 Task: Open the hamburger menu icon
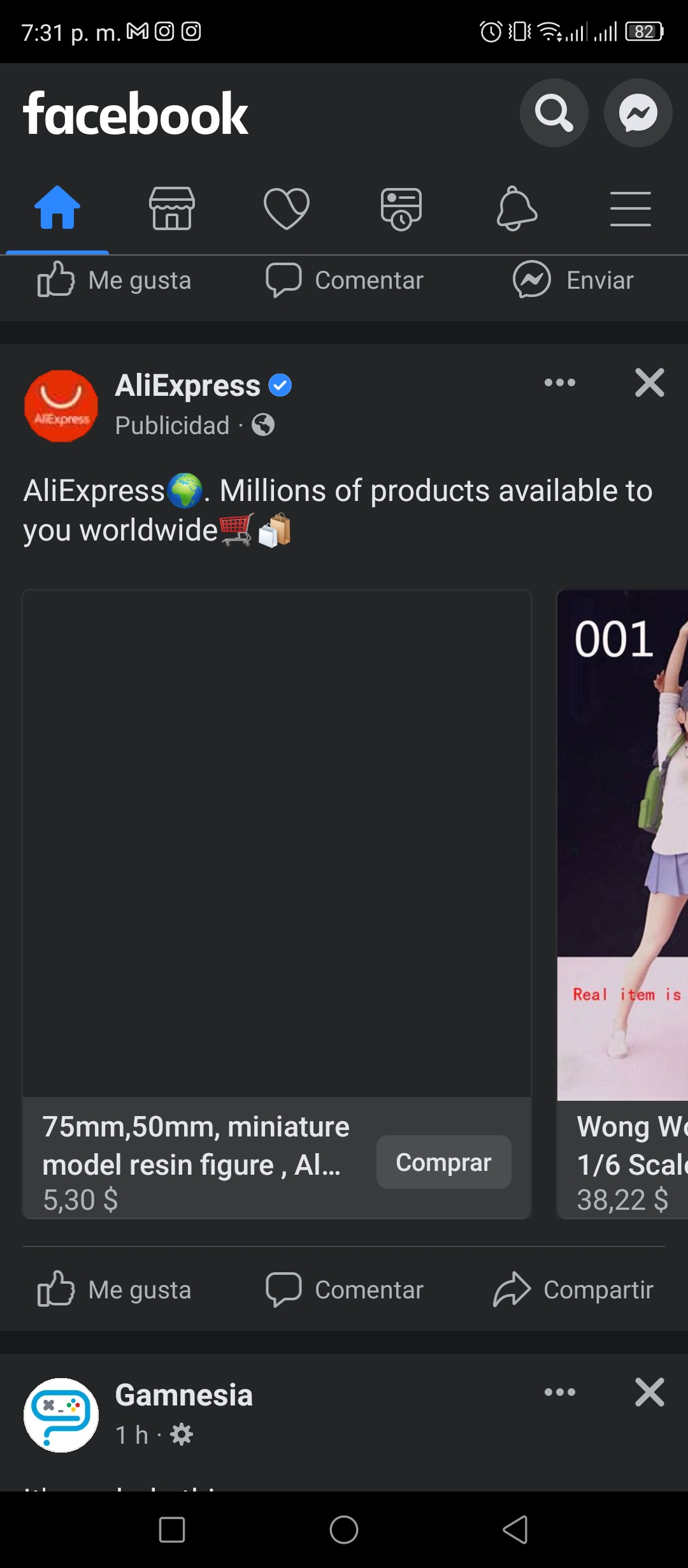(631, 208)
